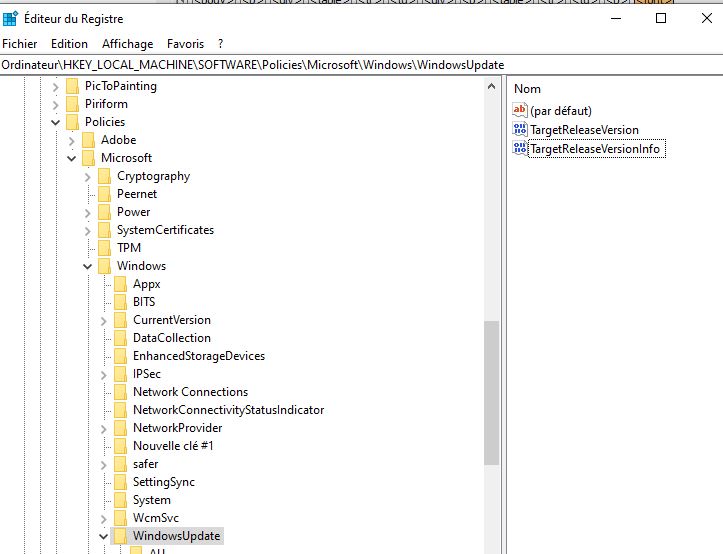Minimize the Éditeur du Registre window
This screenshot has width=723, height=554.
click(x=616, y=18)
